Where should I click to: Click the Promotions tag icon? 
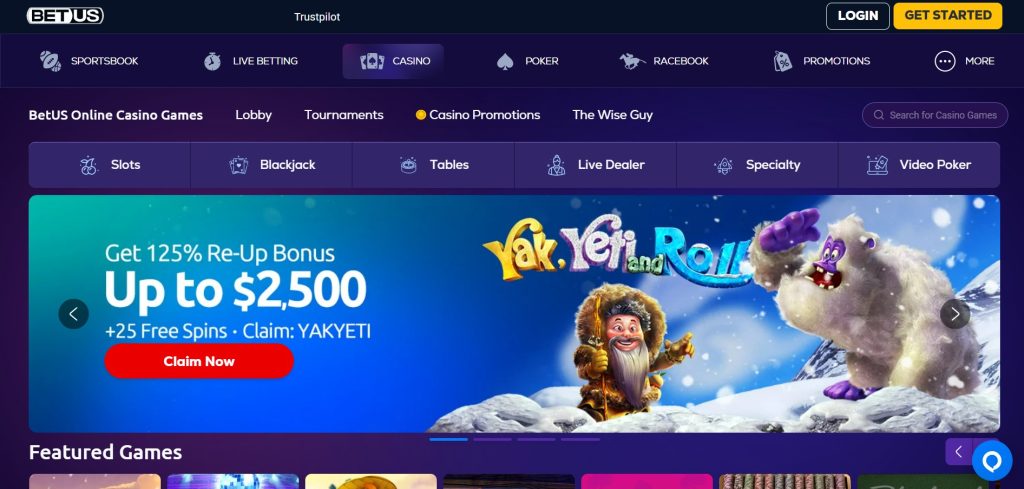(x=782, y=61)
